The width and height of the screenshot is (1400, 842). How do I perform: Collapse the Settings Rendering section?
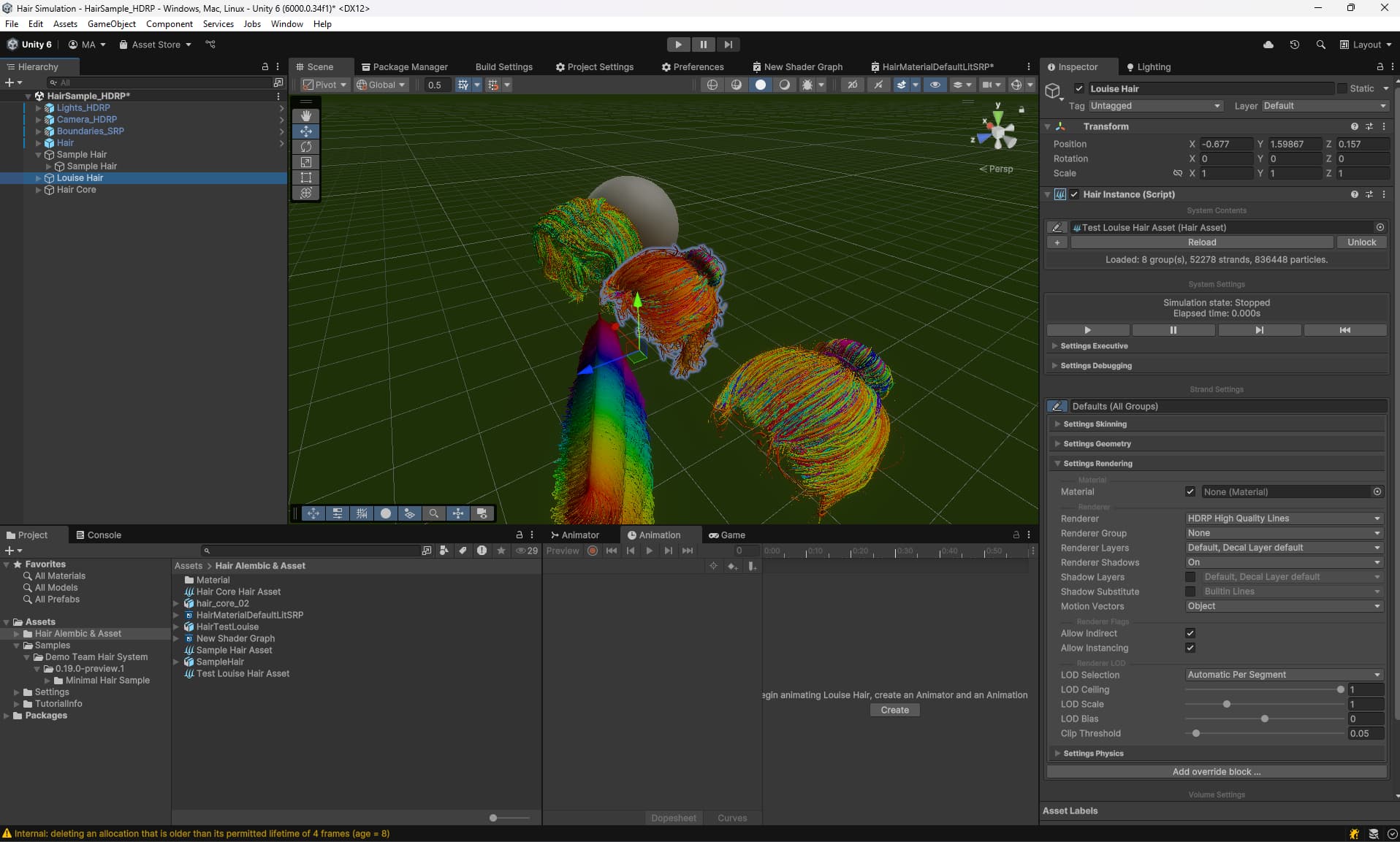click(x=1057, y=463)
